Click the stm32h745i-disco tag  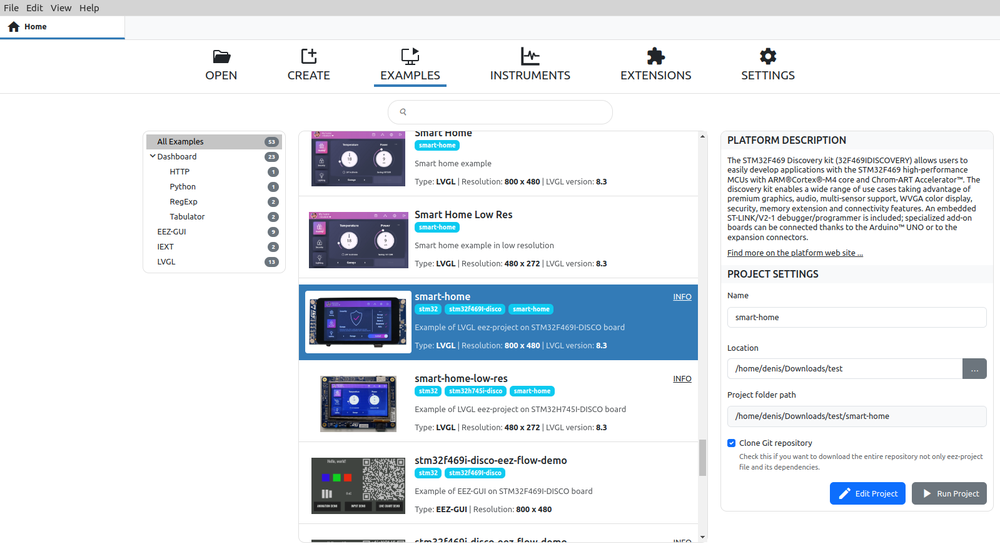[475, 391]
